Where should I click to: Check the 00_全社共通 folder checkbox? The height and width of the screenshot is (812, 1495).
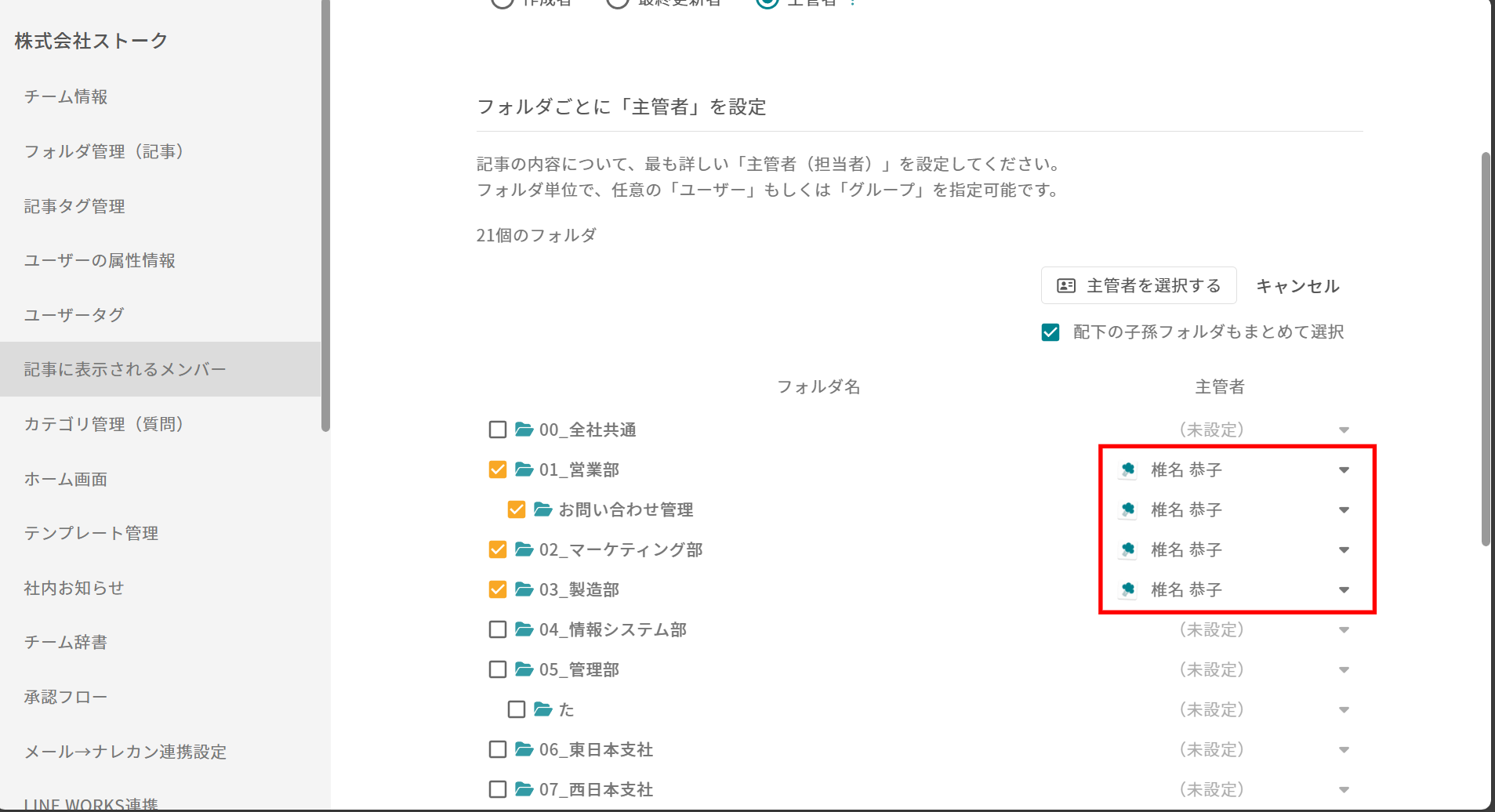(x=498, y=430)
